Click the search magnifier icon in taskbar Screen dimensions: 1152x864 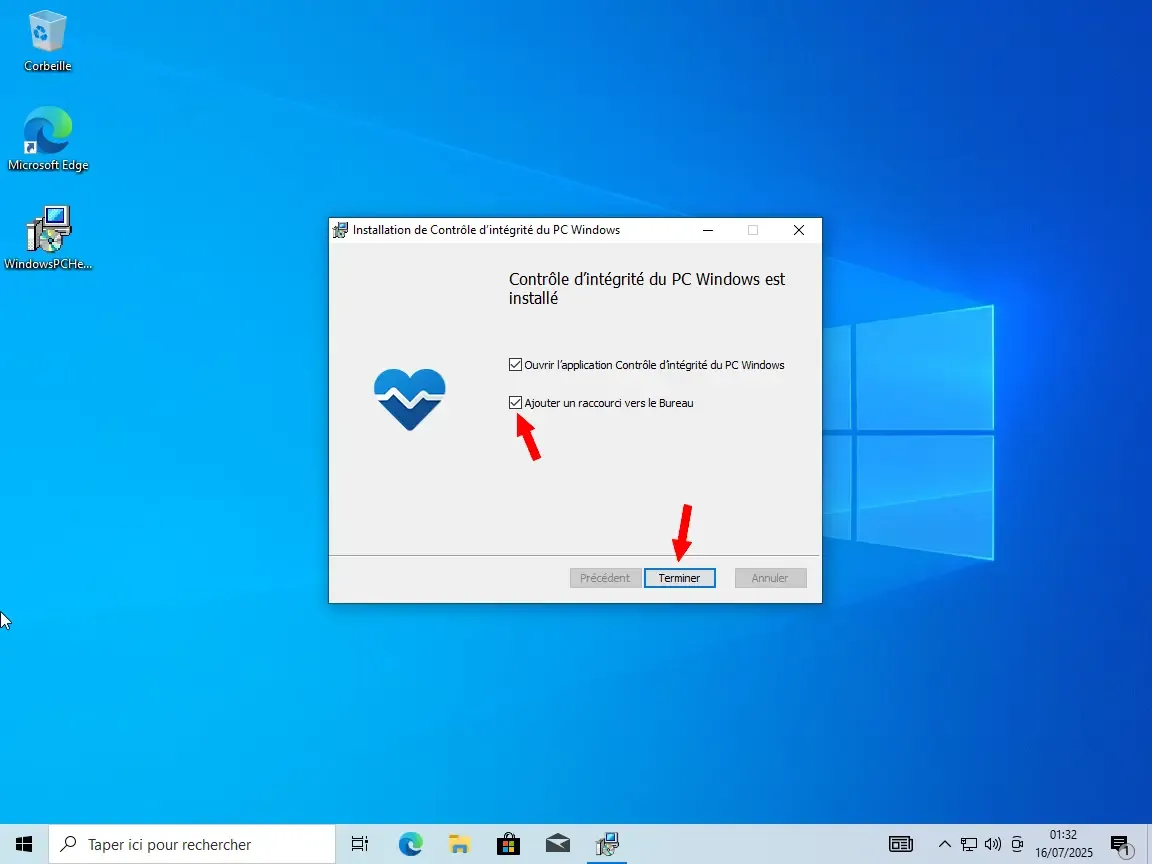tap(68, 844)
